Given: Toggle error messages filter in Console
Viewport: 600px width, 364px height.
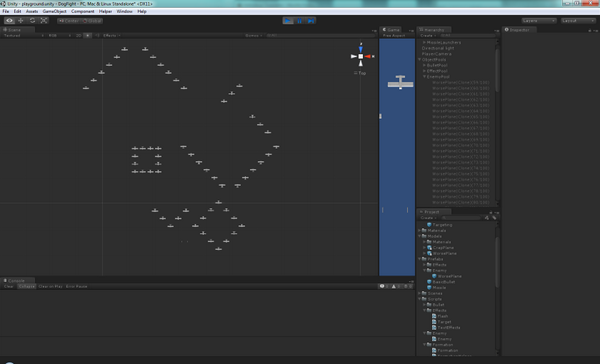Looking at the screenshot, I should pyautogui.click(x=408, y=286).
